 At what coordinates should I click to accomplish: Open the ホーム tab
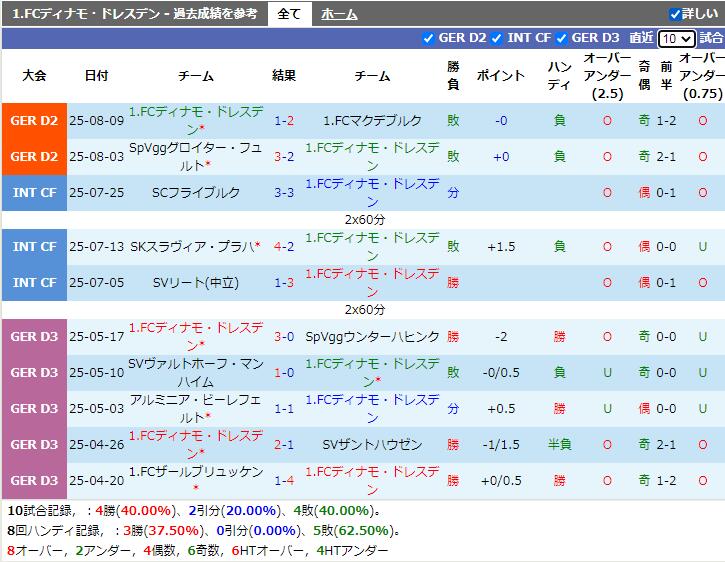pyautogui.click(x=339, y=14)
